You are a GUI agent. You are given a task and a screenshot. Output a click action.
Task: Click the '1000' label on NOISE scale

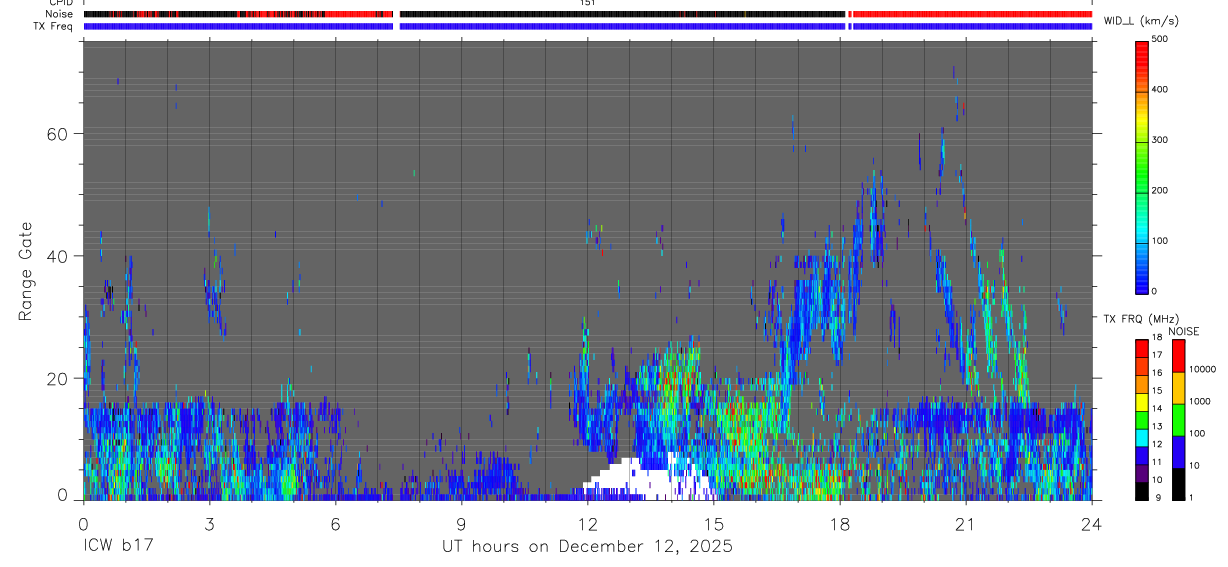(x=1199, y=401)
